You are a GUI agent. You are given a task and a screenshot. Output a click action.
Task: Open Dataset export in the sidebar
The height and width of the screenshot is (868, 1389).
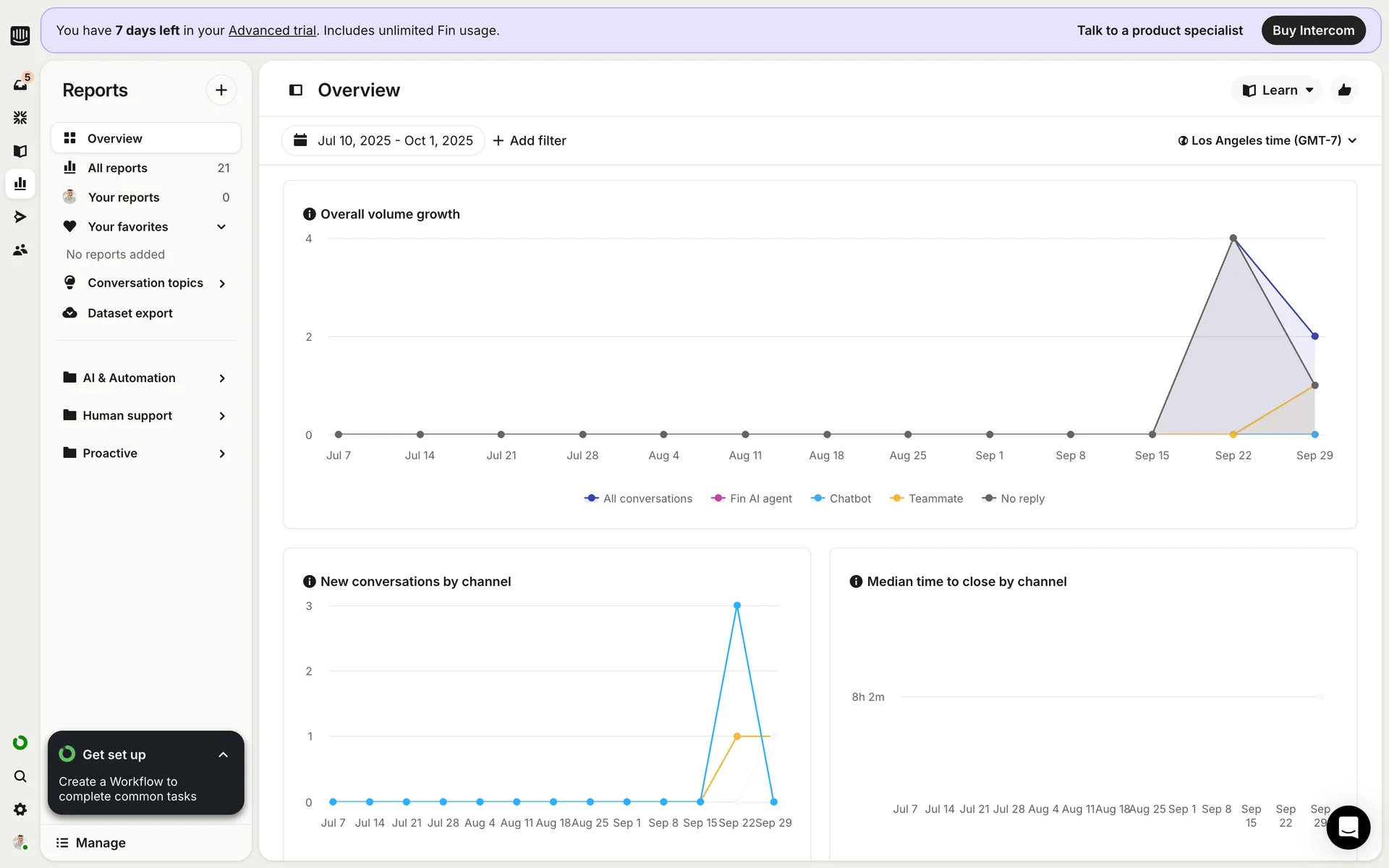[129, 313]
